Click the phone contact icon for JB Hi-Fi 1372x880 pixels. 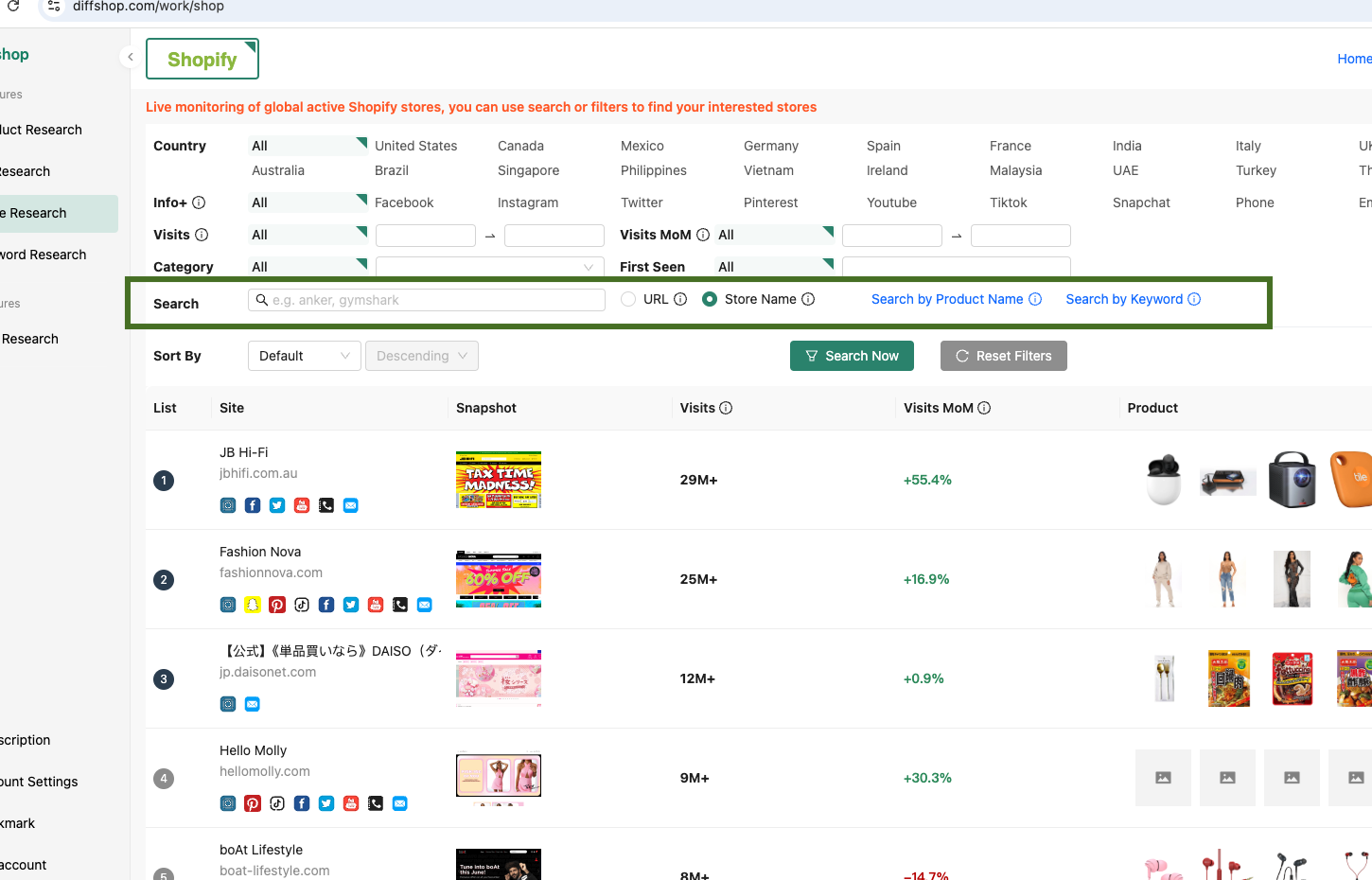[325, 505]
